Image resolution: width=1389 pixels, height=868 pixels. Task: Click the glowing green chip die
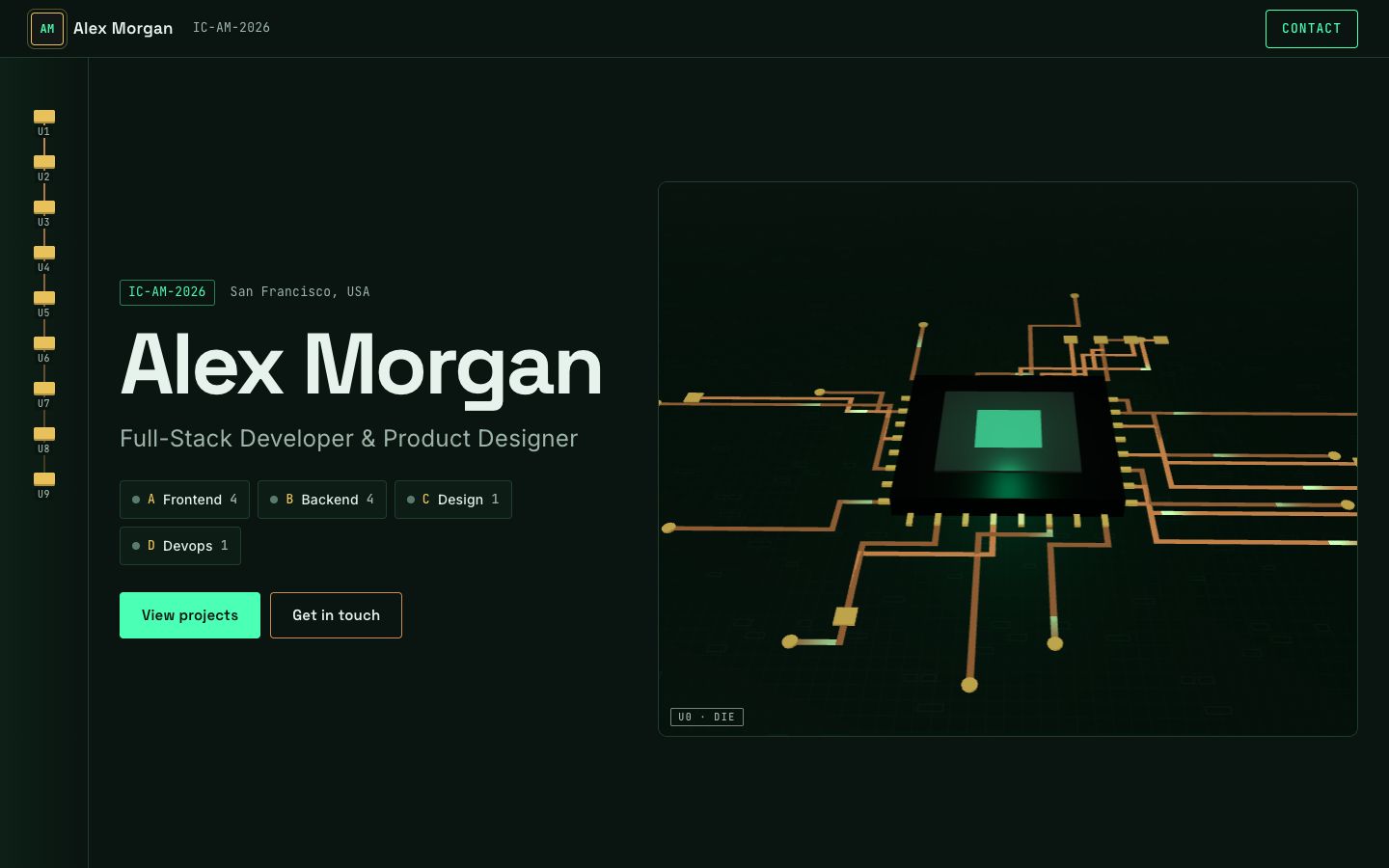point(1008,428)
